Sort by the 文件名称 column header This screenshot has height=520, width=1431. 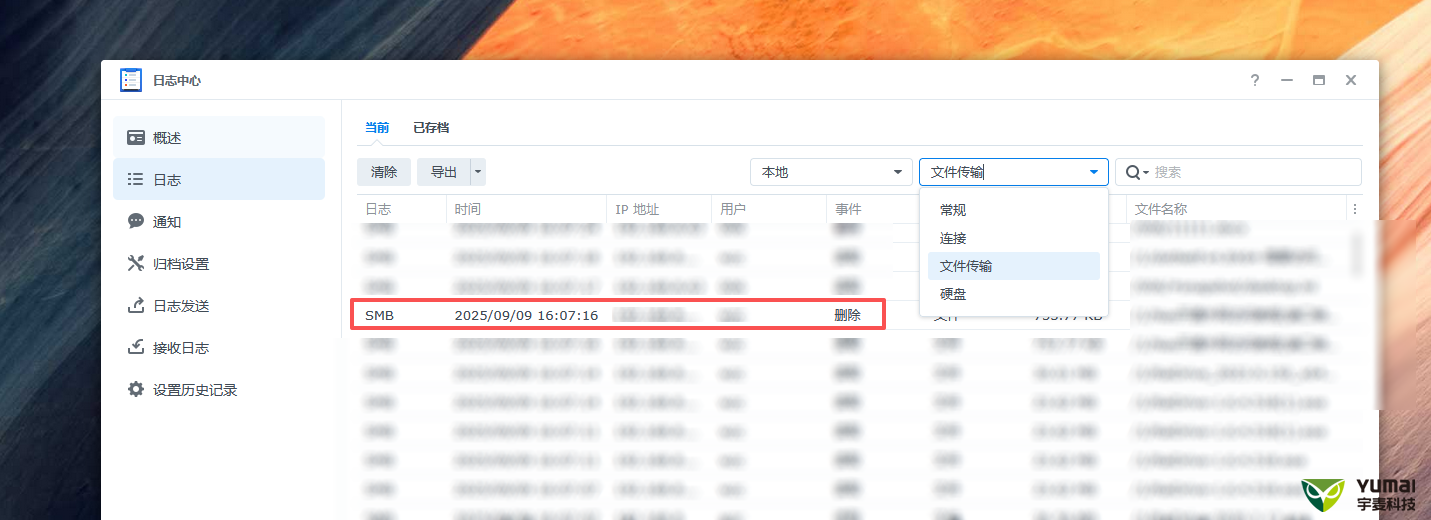pyautogui.click(x=1237, y=209)
